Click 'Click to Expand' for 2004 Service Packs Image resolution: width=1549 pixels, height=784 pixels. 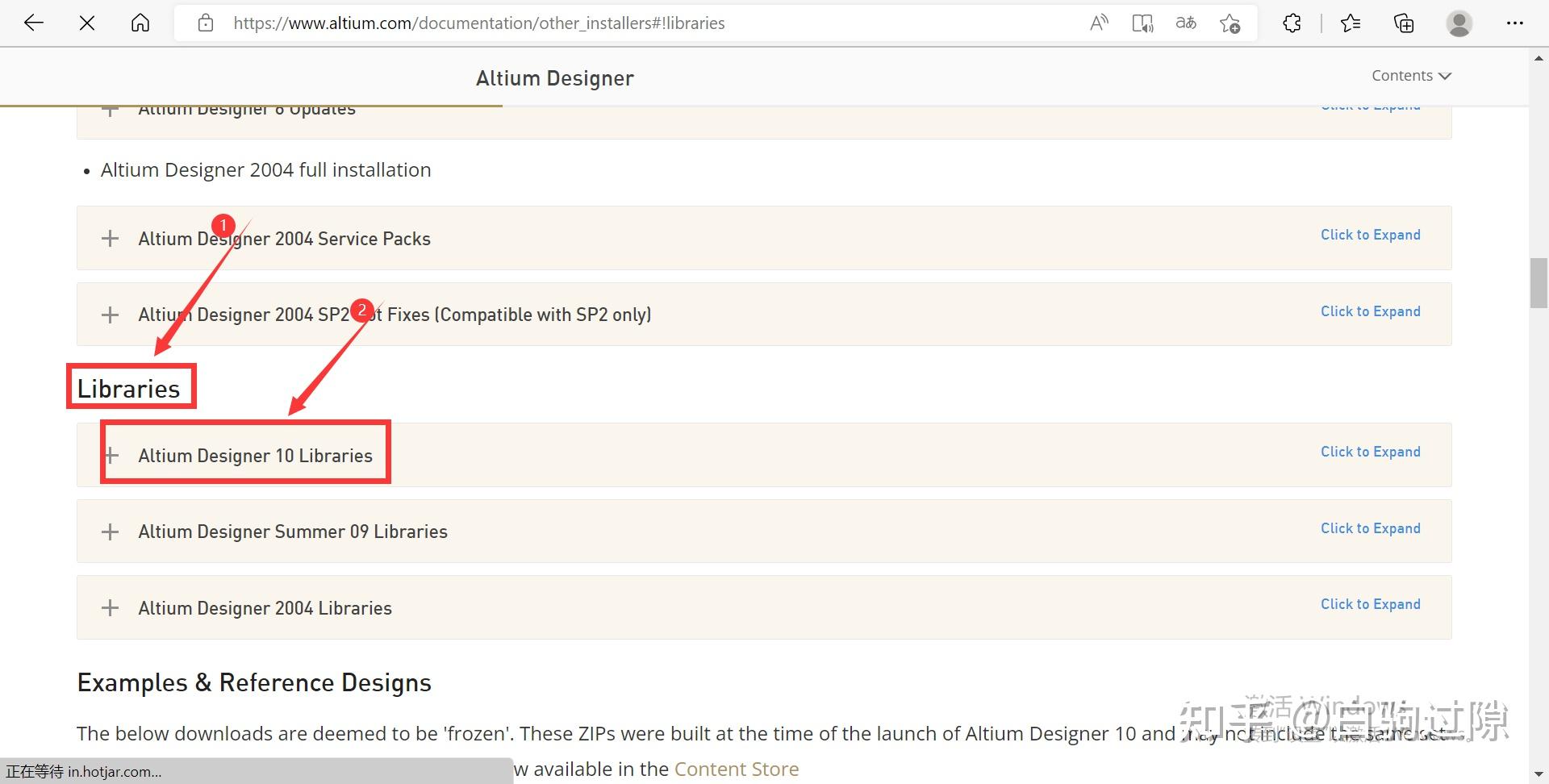coord(1371,235)
